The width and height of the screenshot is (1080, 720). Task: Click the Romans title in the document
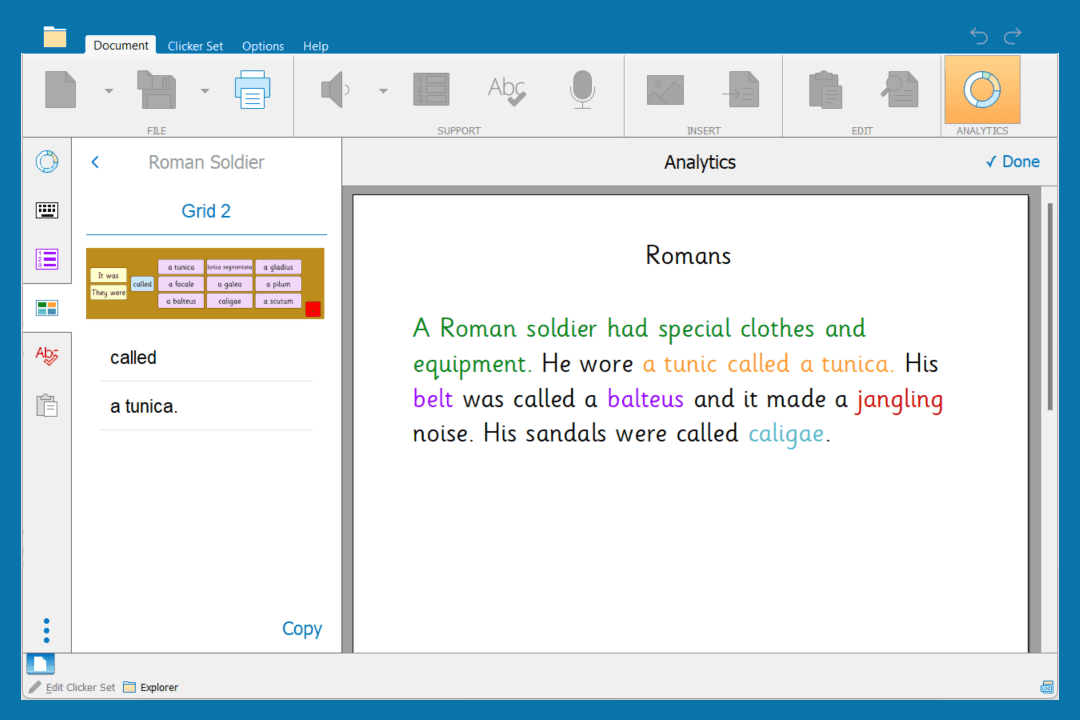click(688, 256)
